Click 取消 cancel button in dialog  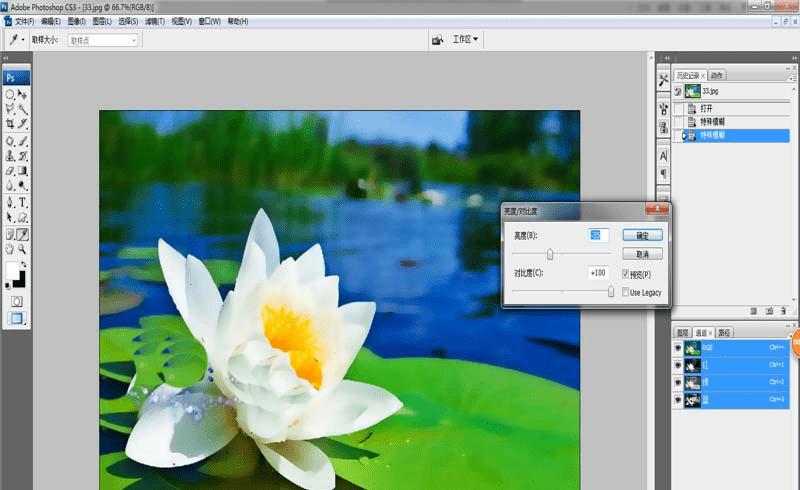coord(642,254)
